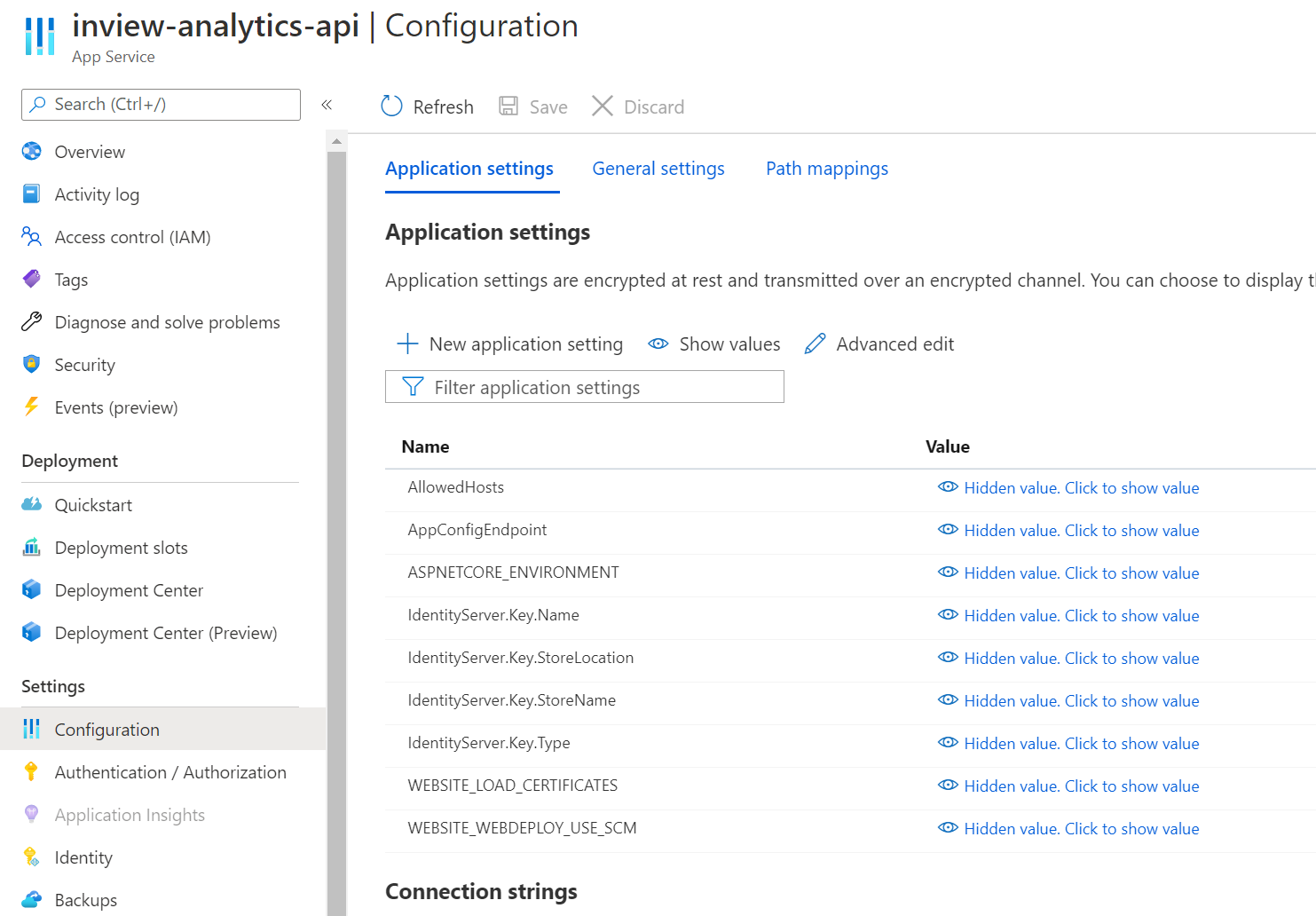Add a new application setting
The width and height of the screenshot is (1316, 916).
510,344
